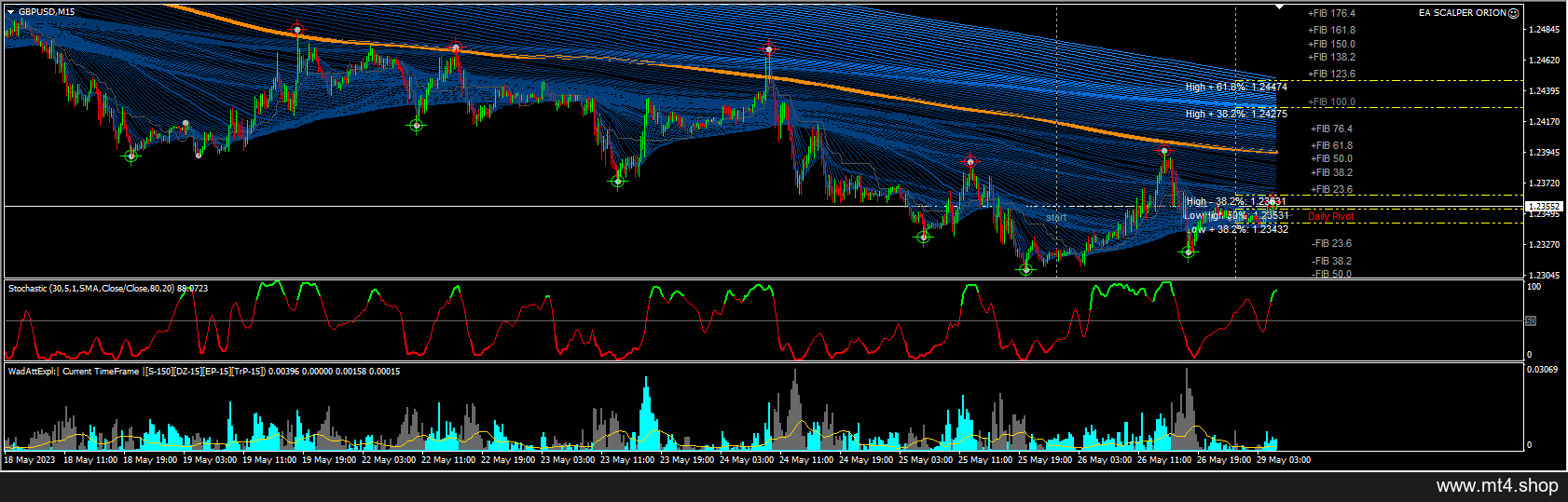Click the 1.23945 price axis value
Viewport: 1568px width, 502px height.
click(x=1545, y=153)
